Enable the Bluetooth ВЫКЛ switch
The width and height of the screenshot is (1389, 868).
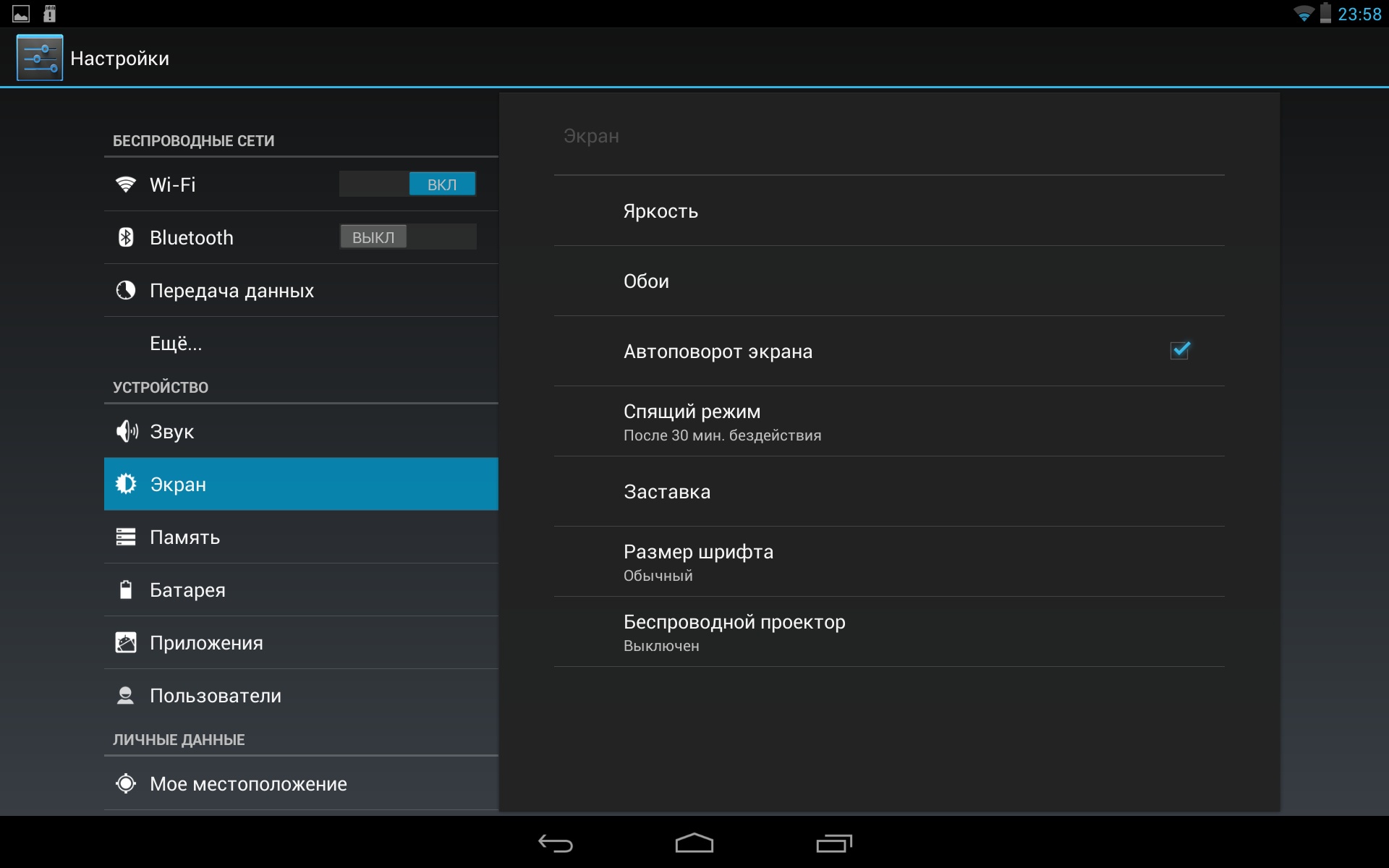coord(407,237)
